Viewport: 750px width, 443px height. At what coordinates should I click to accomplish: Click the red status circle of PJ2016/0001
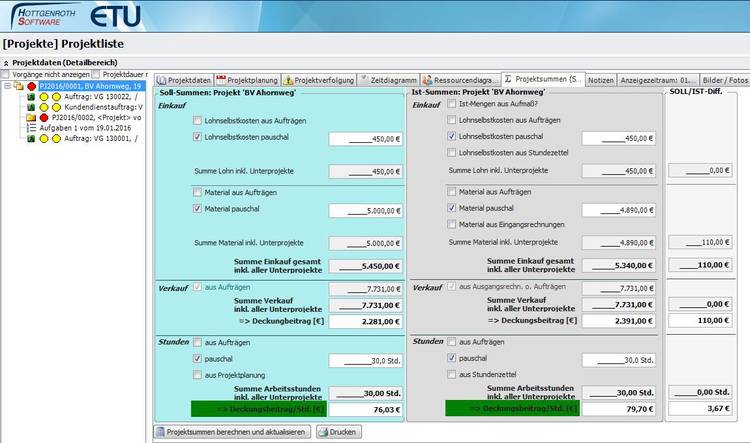tap(31, 87)
